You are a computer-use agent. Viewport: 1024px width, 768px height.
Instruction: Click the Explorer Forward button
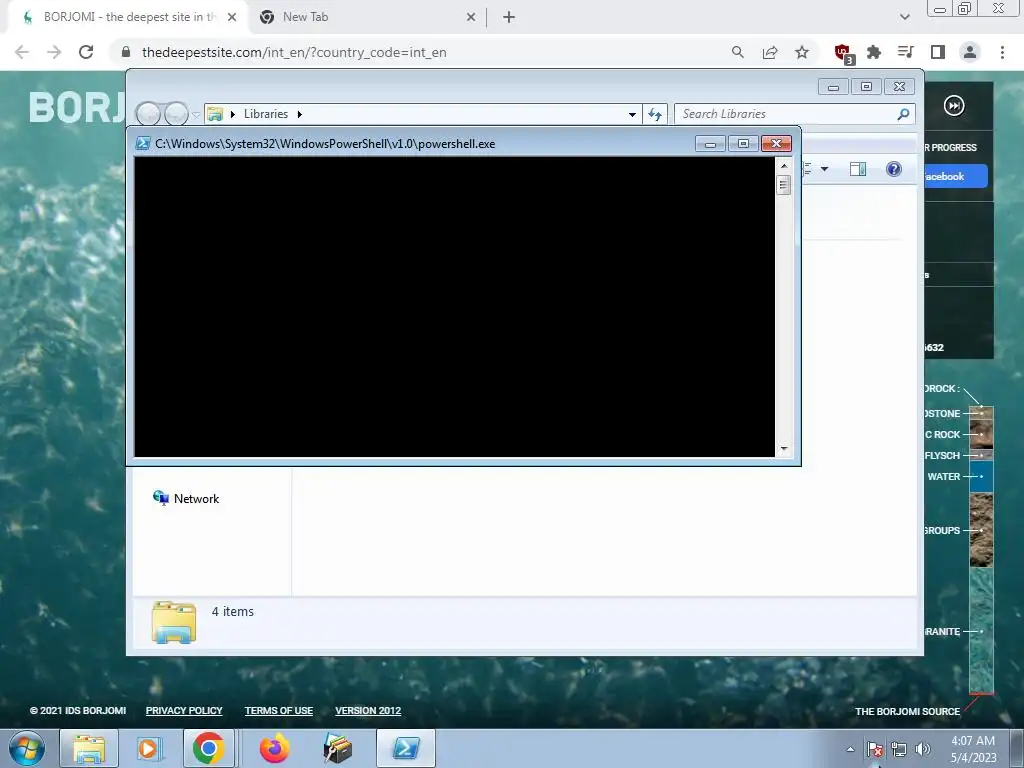(176, 114)
